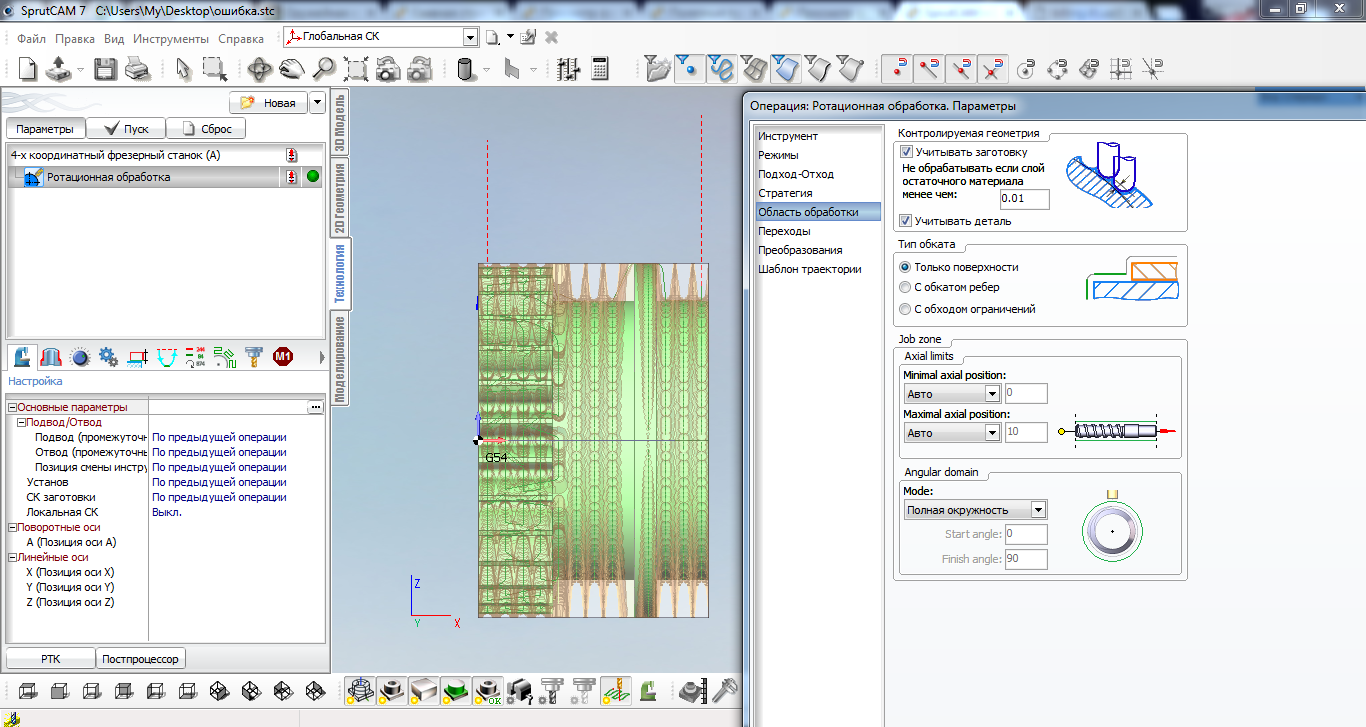Click the Print icon in toolbar
1366x727 pixels.
click(136, 69)
